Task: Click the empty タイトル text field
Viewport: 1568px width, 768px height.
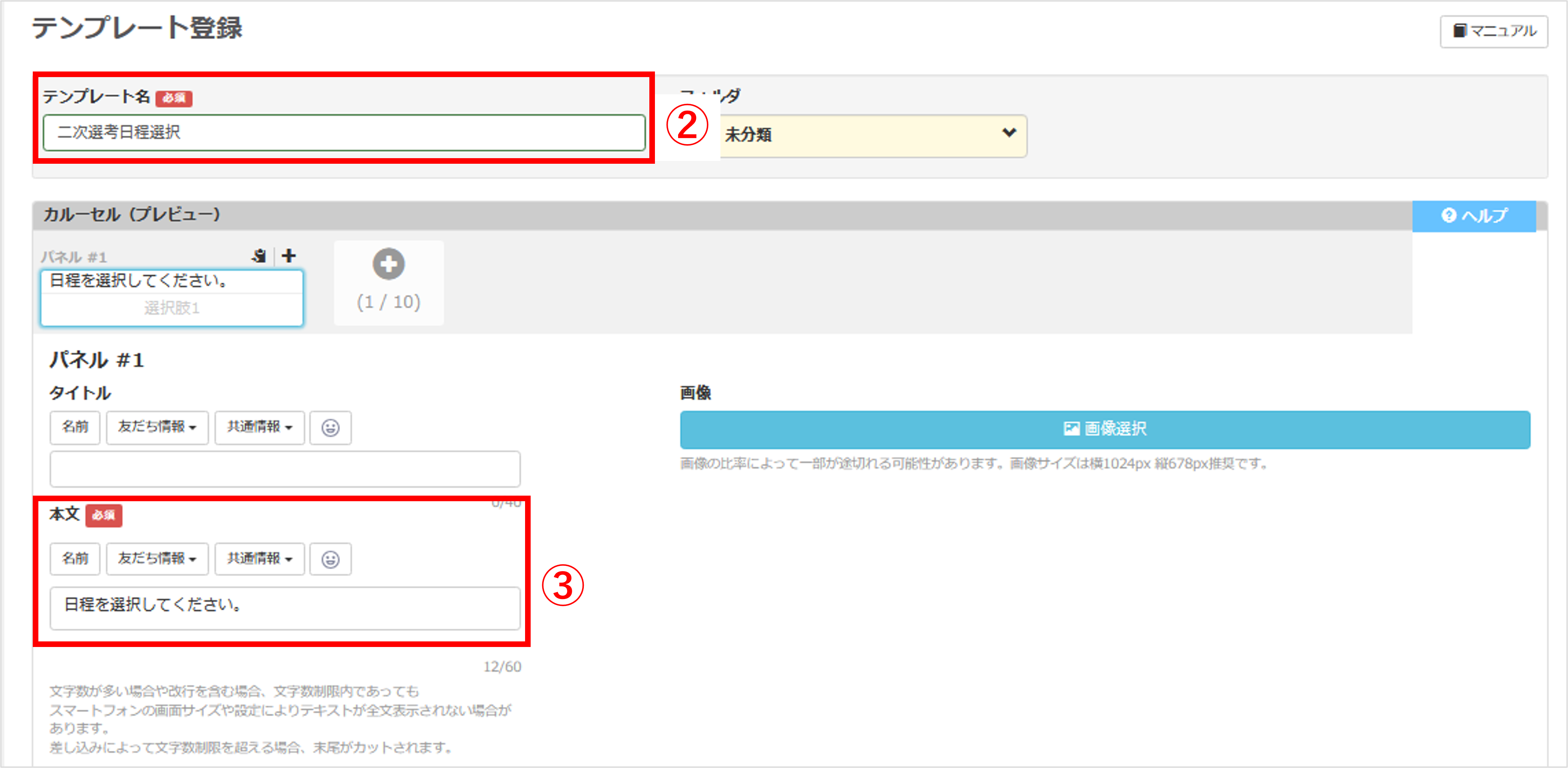Action: (x=285, y=468)
